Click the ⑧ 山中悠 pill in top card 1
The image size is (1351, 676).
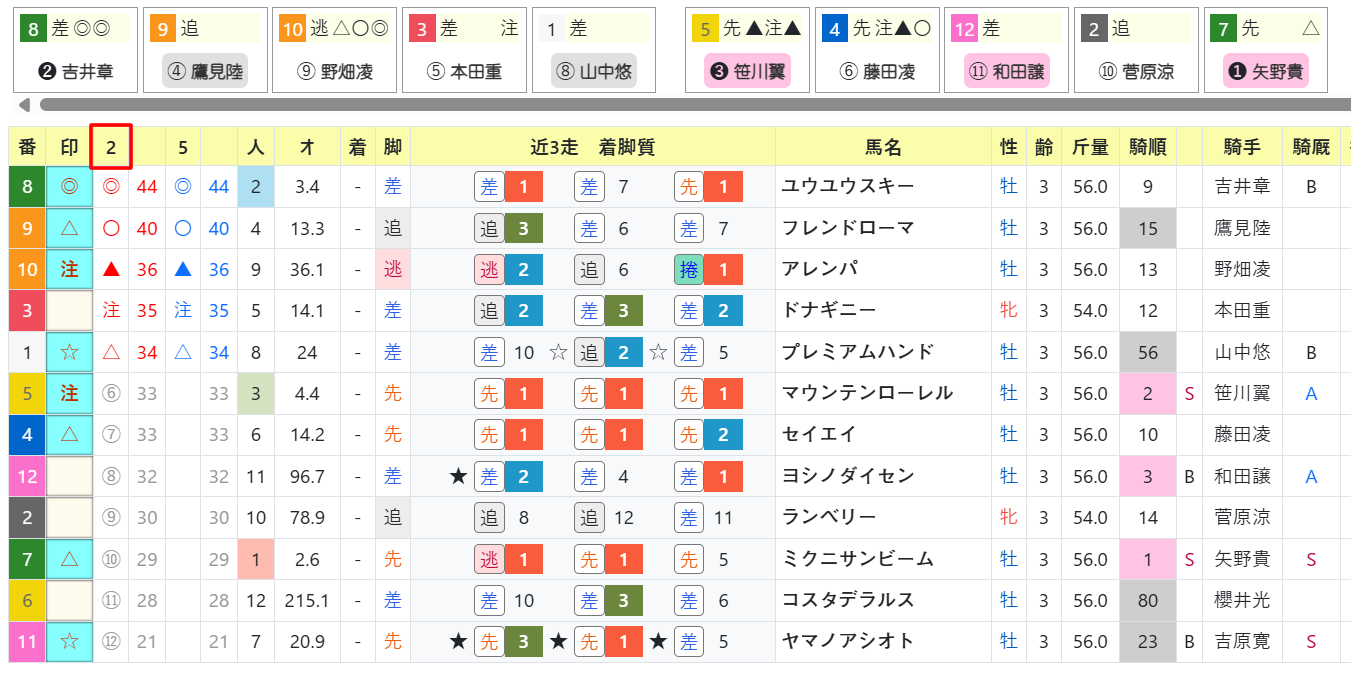click(594, 72)
